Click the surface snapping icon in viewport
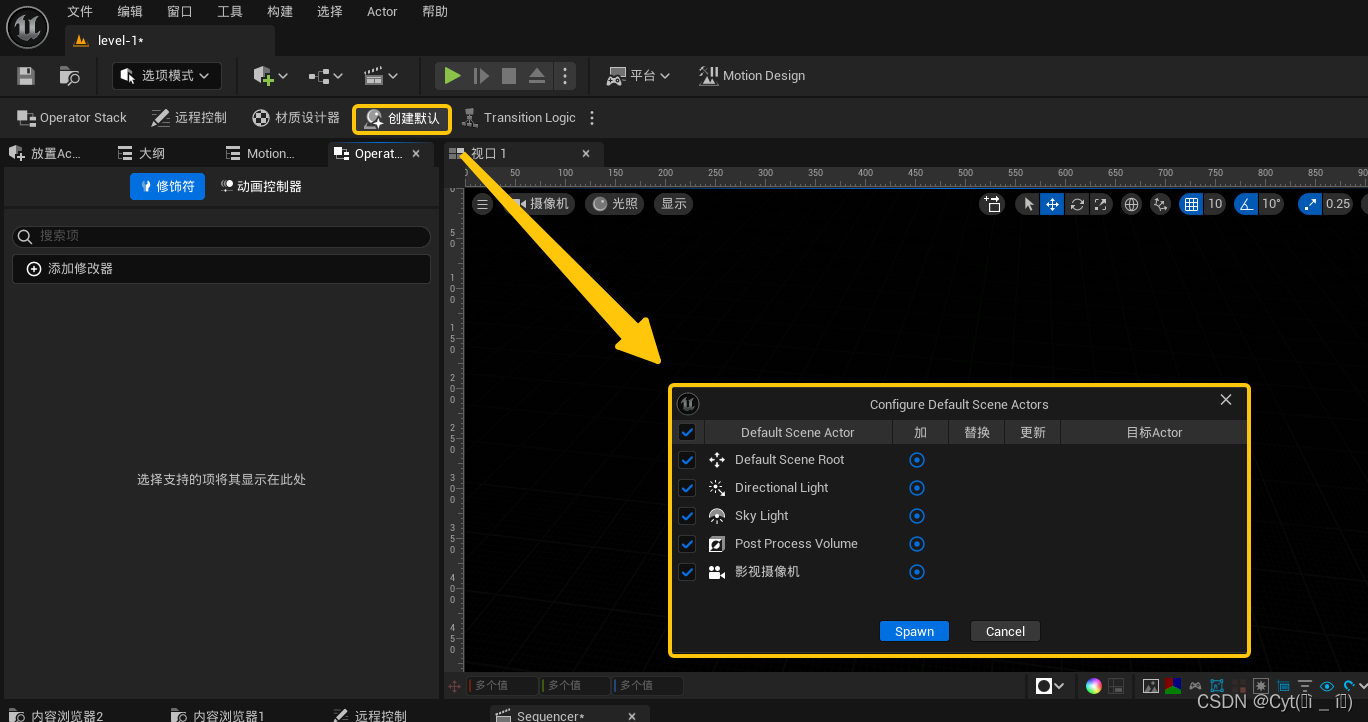The image size is (1368, 722). (x=1161, y=204)
